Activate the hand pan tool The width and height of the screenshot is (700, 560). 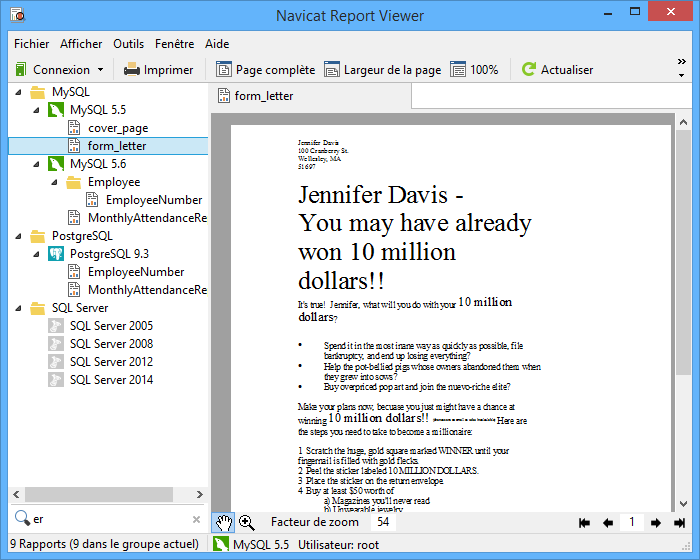[x=224, y=522]
